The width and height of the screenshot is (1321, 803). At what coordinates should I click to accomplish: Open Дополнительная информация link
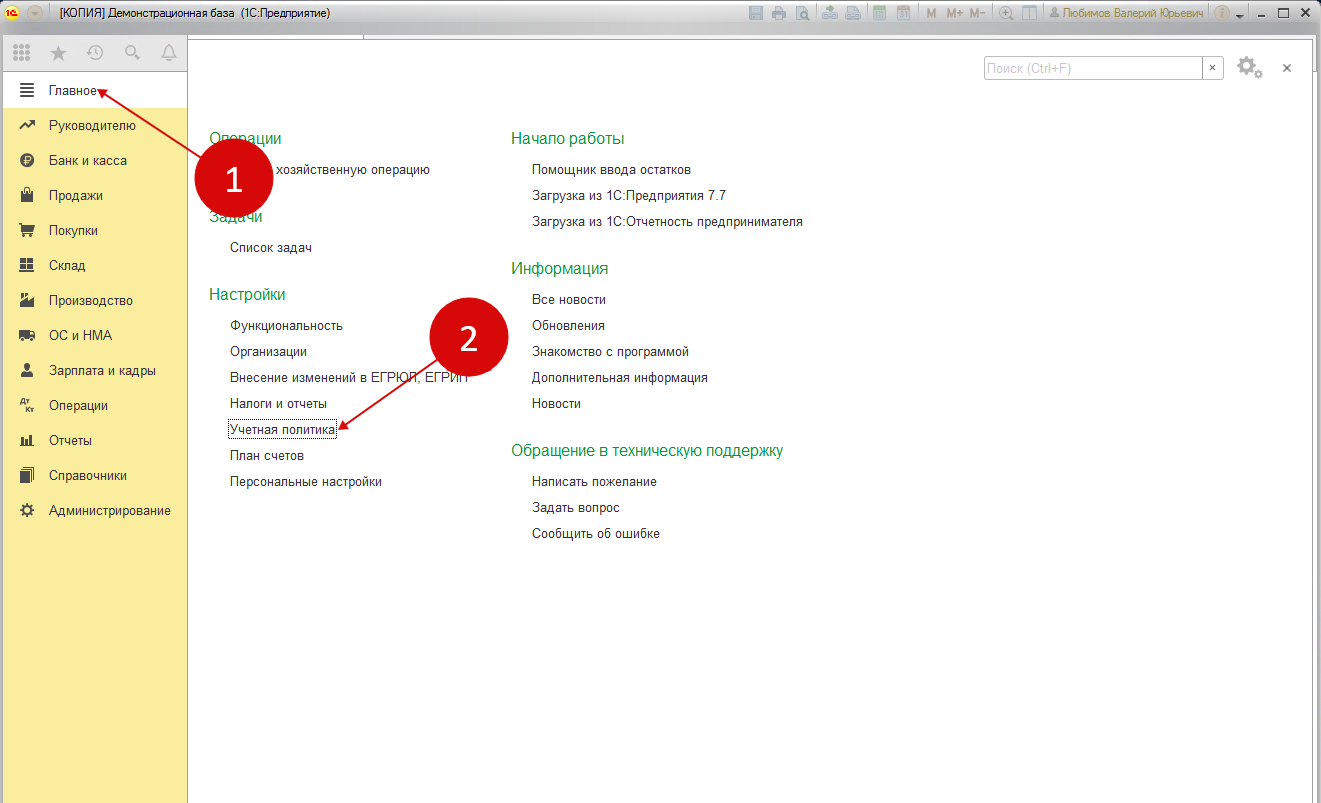[x=620, y=377]
